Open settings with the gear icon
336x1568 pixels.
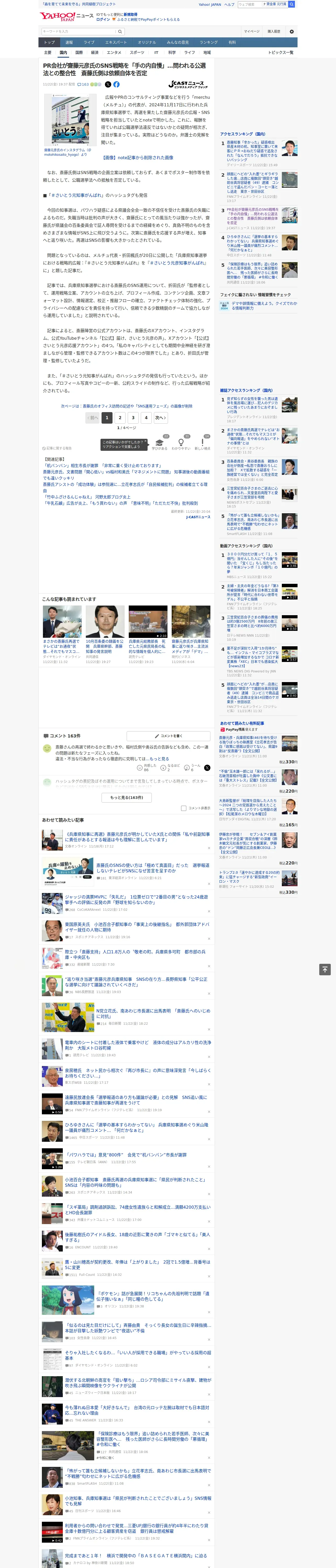[x=292, y=32]
